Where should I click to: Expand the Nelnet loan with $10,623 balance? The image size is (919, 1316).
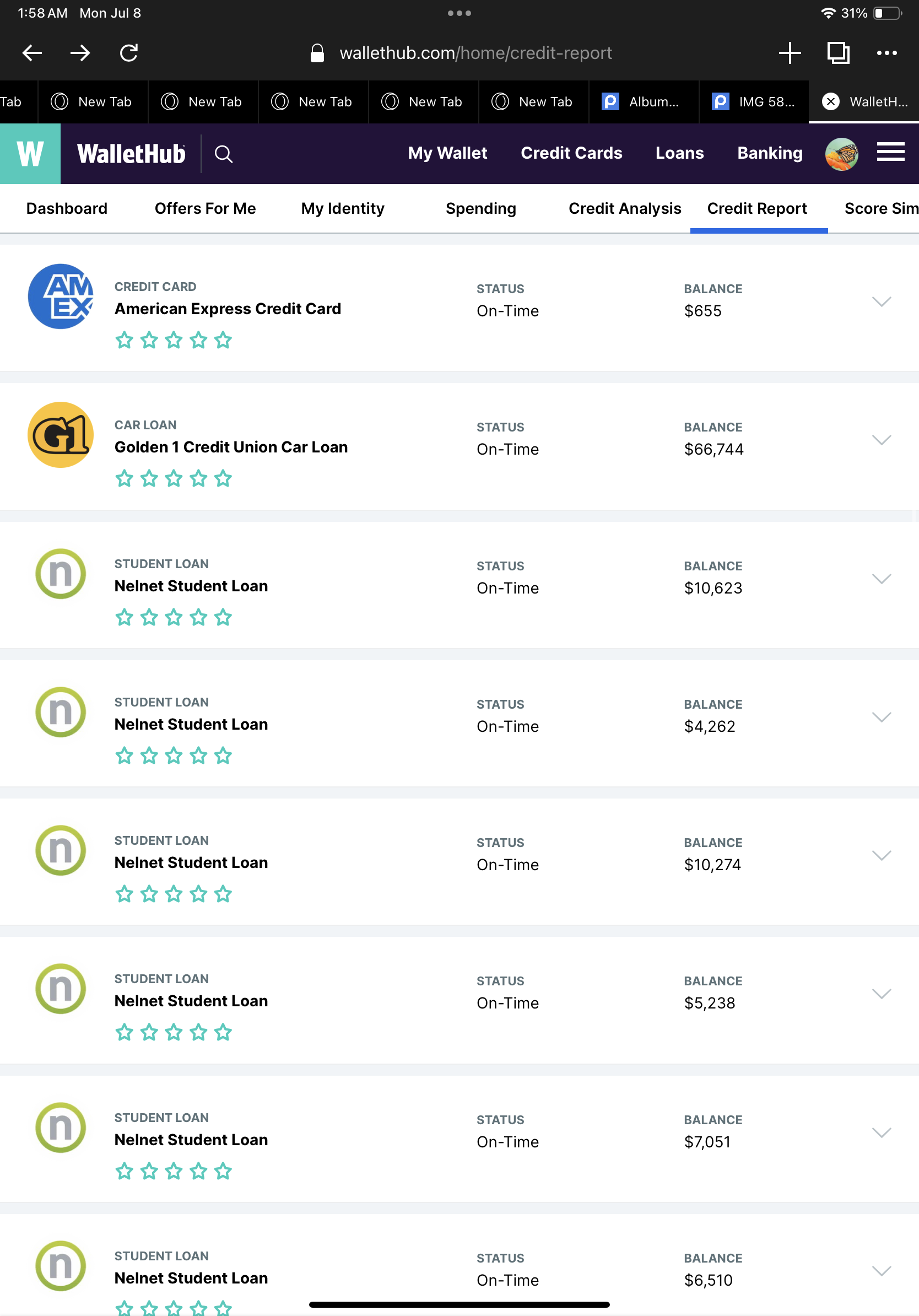[881, 578]
